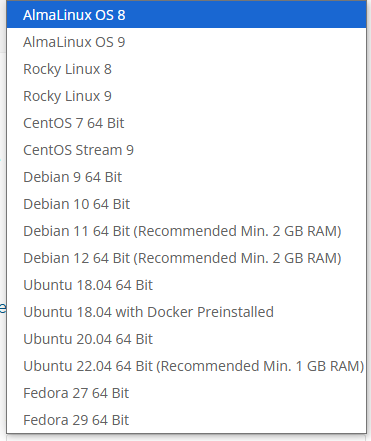Choose Debian 12 64 Bit option

[186, 258]
